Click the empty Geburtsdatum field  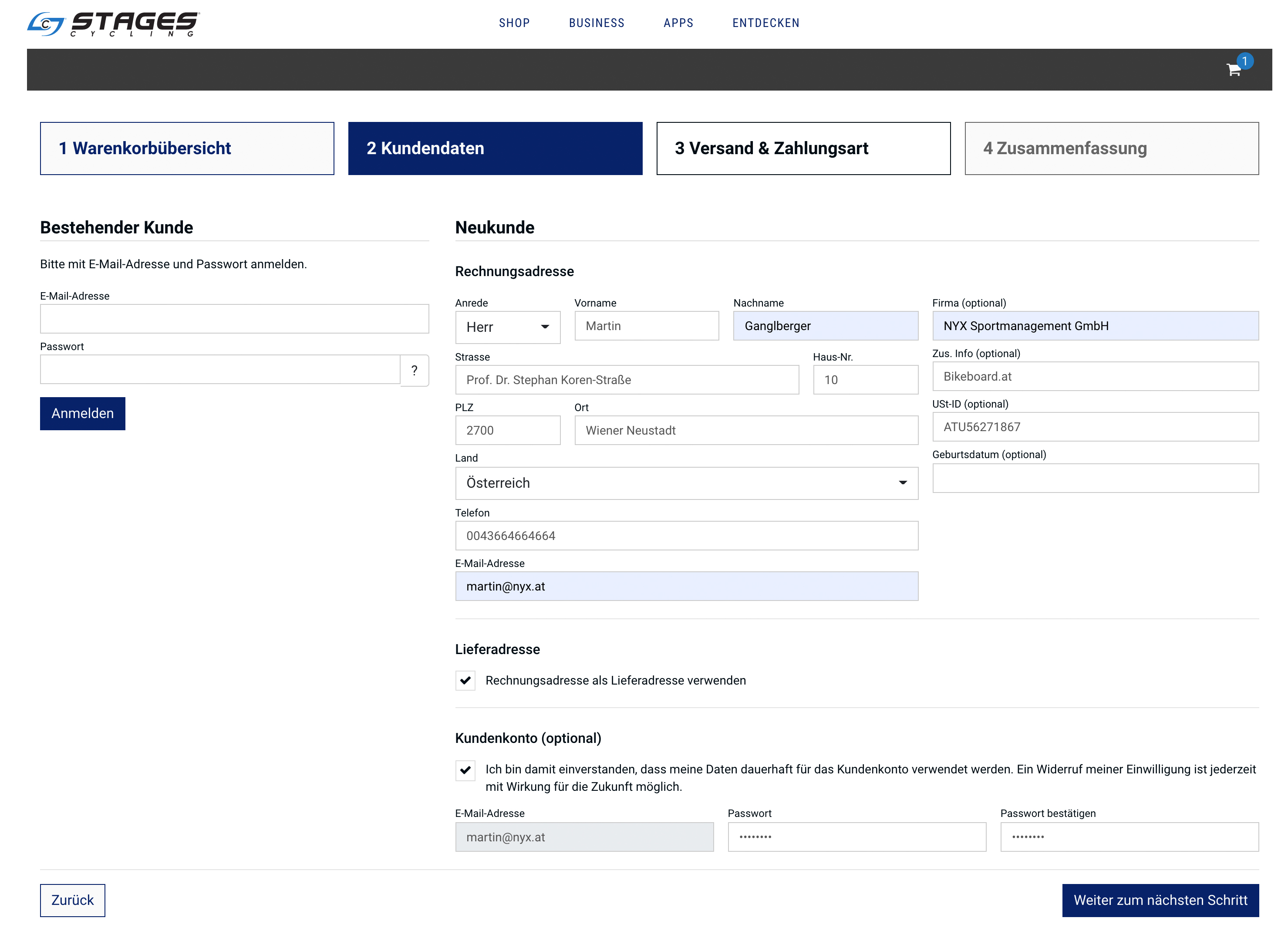coord(1095,478)
